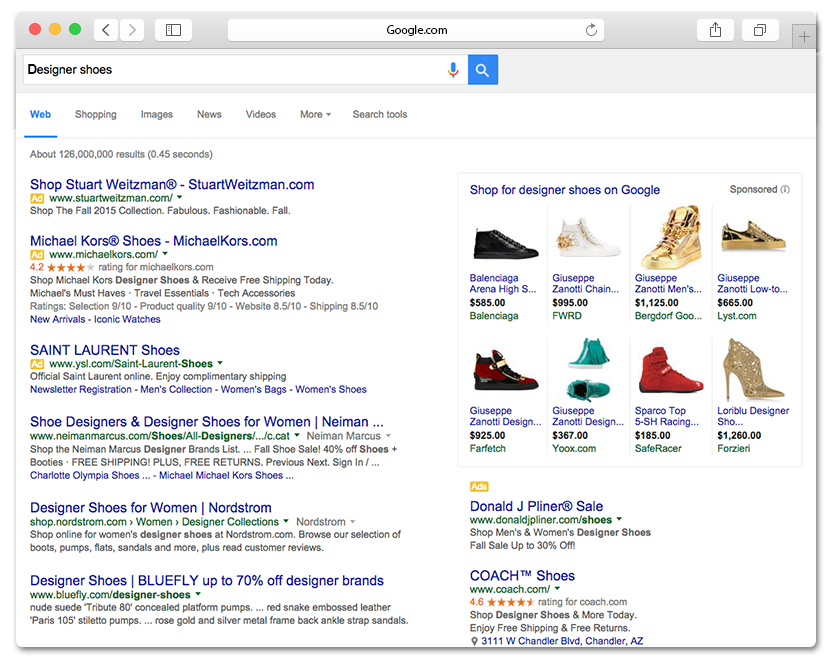
Task: Click the browser Back arrow button
Action: click(x=106, y=30)
